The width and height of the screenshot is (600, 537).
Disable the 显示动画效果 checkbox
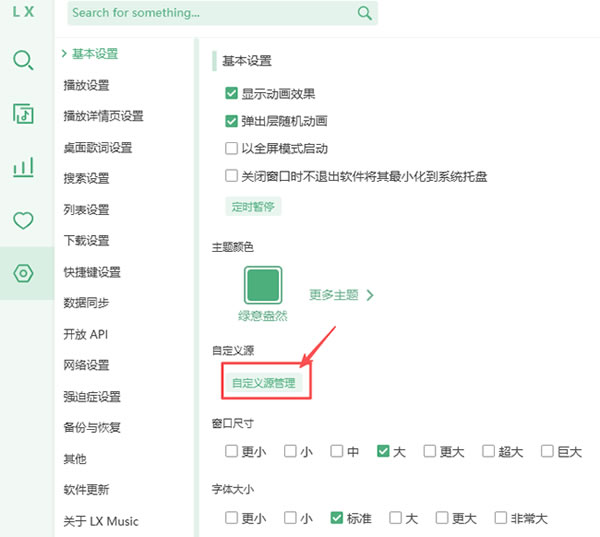point(232,94)
